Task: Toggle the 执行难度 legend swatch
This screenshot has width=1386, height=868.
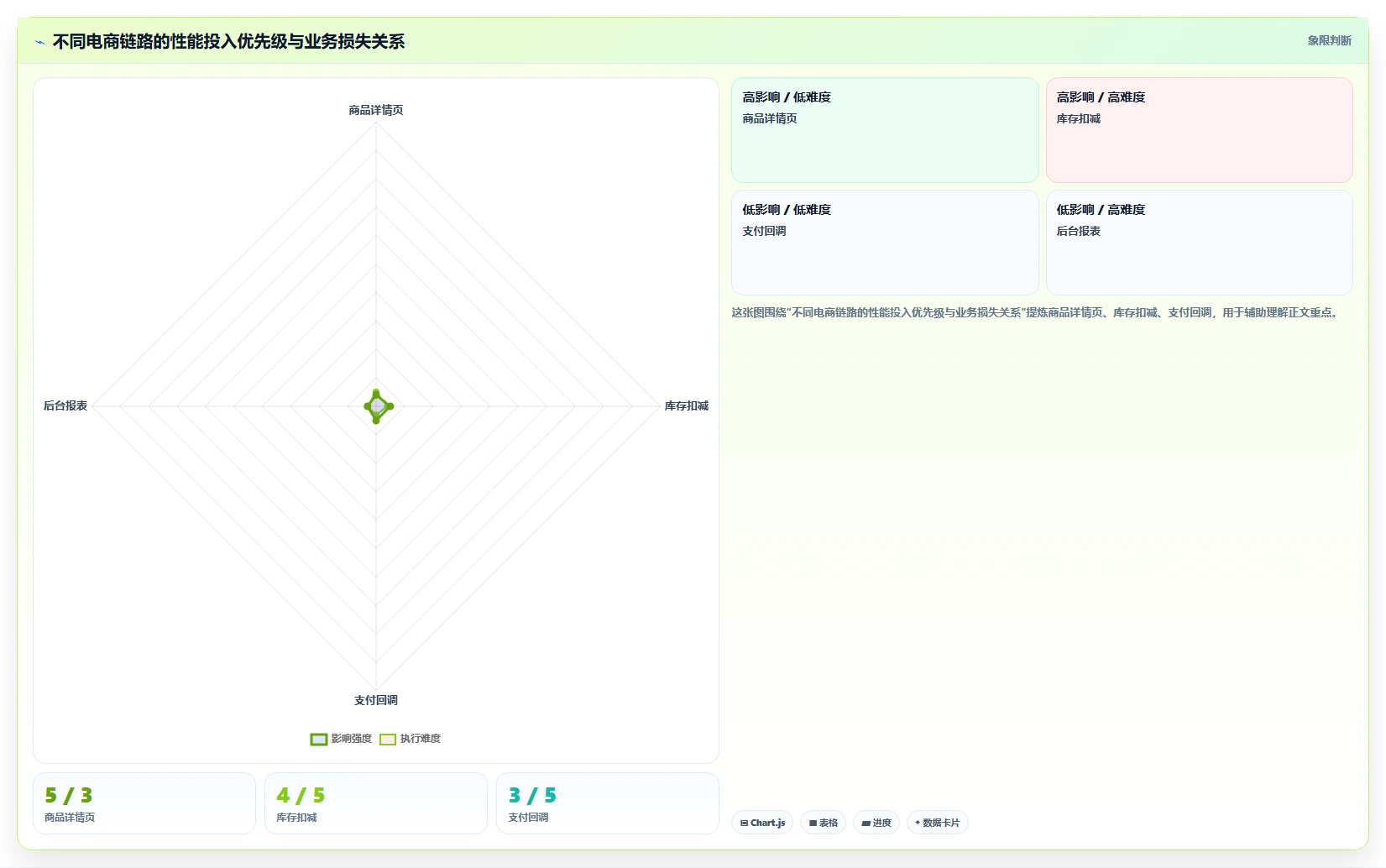Action: (388, 740)
